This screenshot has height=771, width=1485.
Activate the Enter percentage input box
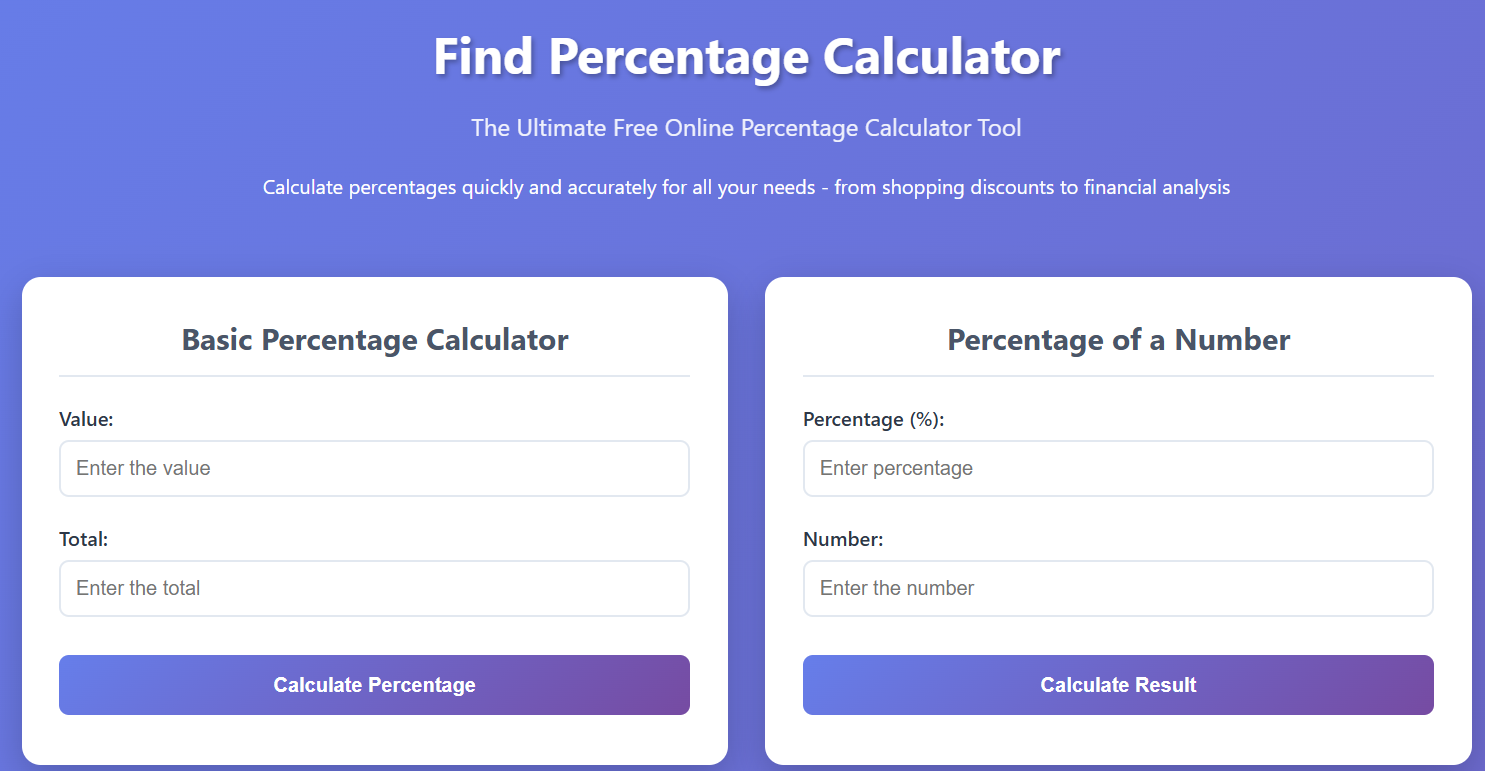pos(1118,468)
